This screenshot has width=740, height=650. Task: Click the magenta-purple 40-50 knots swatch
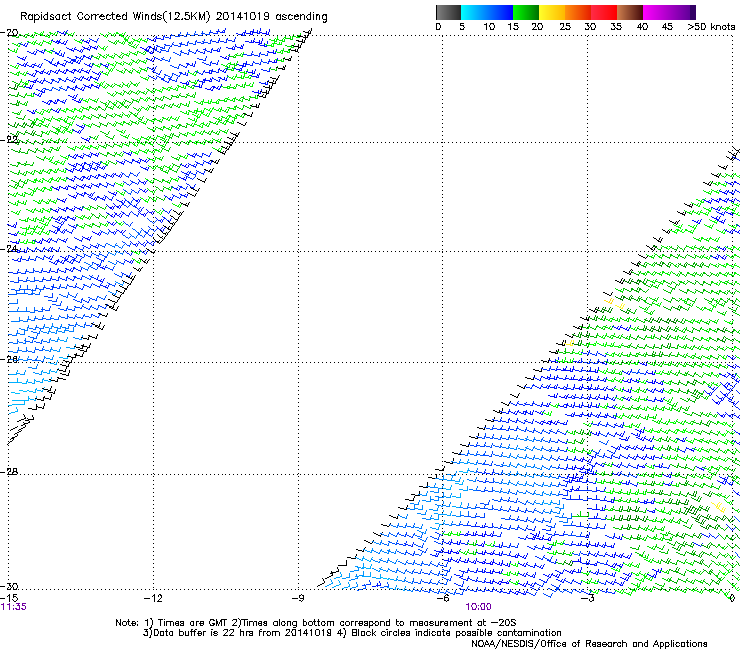point(669,12)
